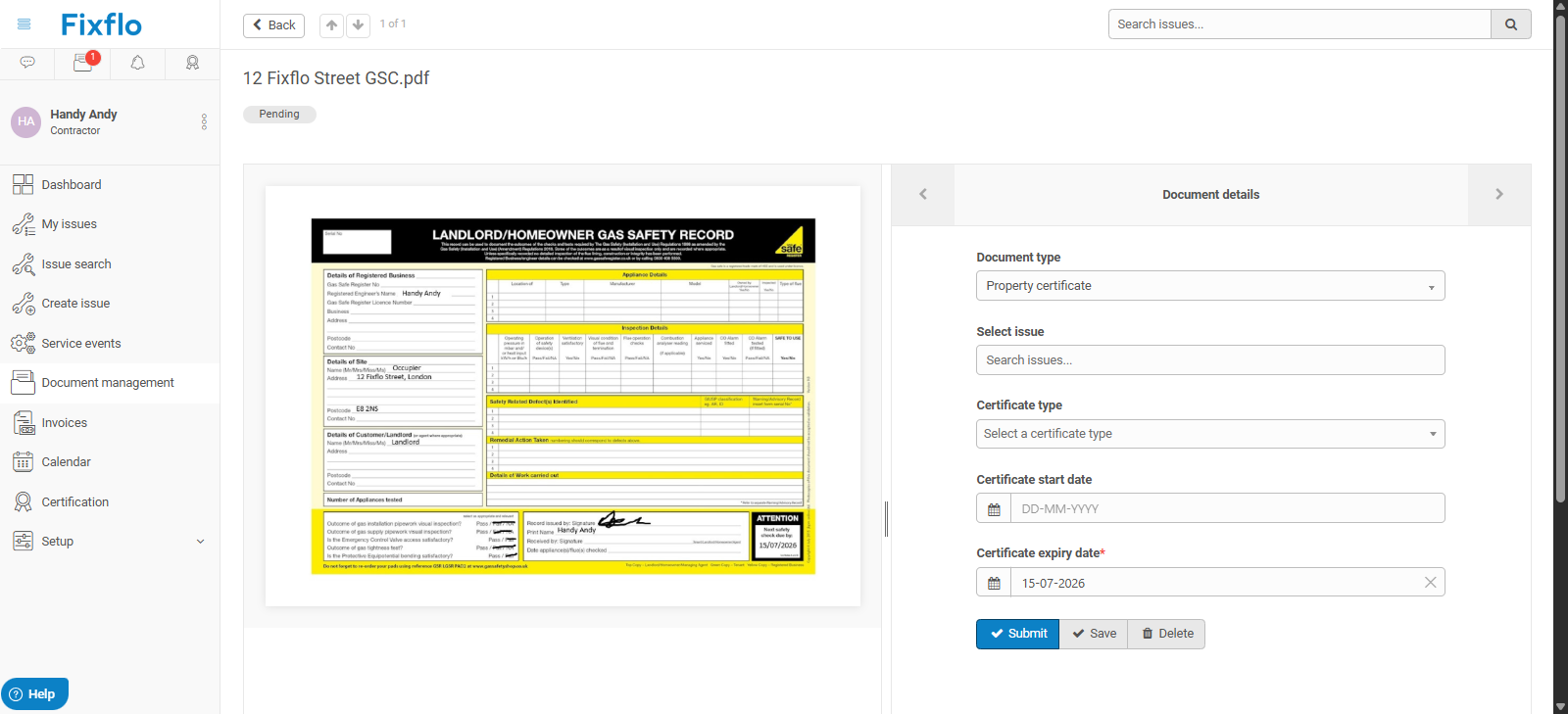Open the hamburger menu icon
The width and height of the screenshot is (1568, 714).
[x=24, y=24]
